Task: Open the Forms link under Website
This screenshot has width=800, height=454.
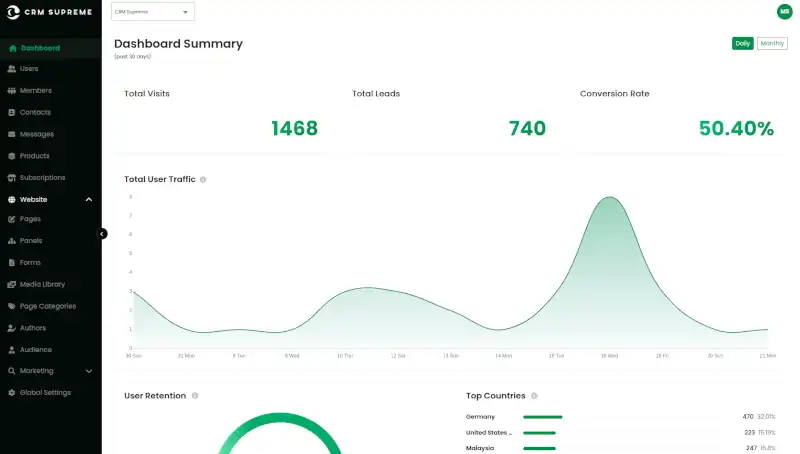Action: 30,262
